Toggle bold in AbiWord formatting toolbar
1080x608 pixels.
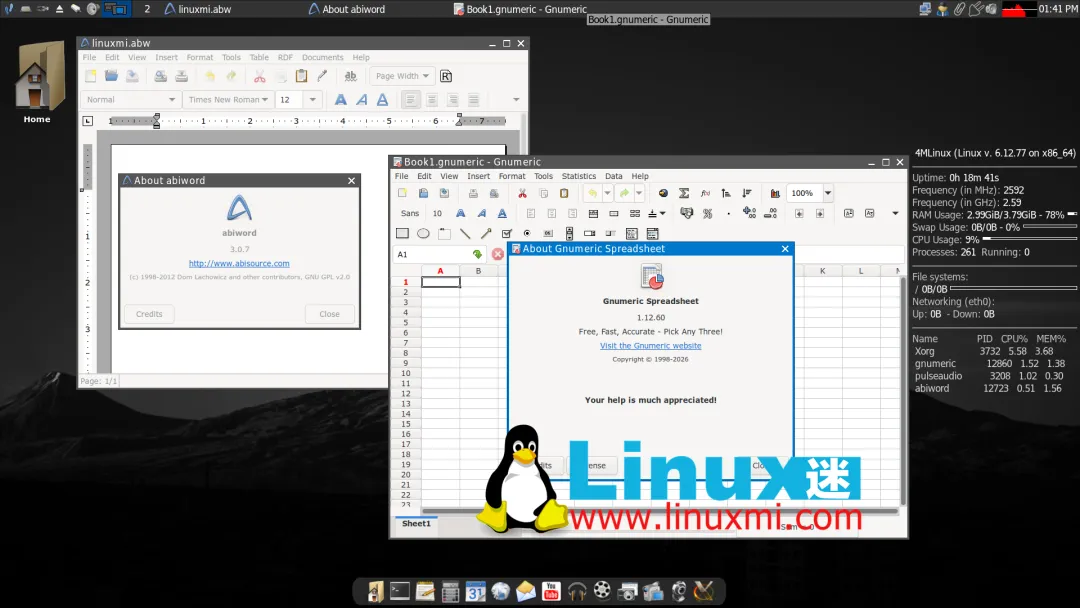(x=341, y=100)
